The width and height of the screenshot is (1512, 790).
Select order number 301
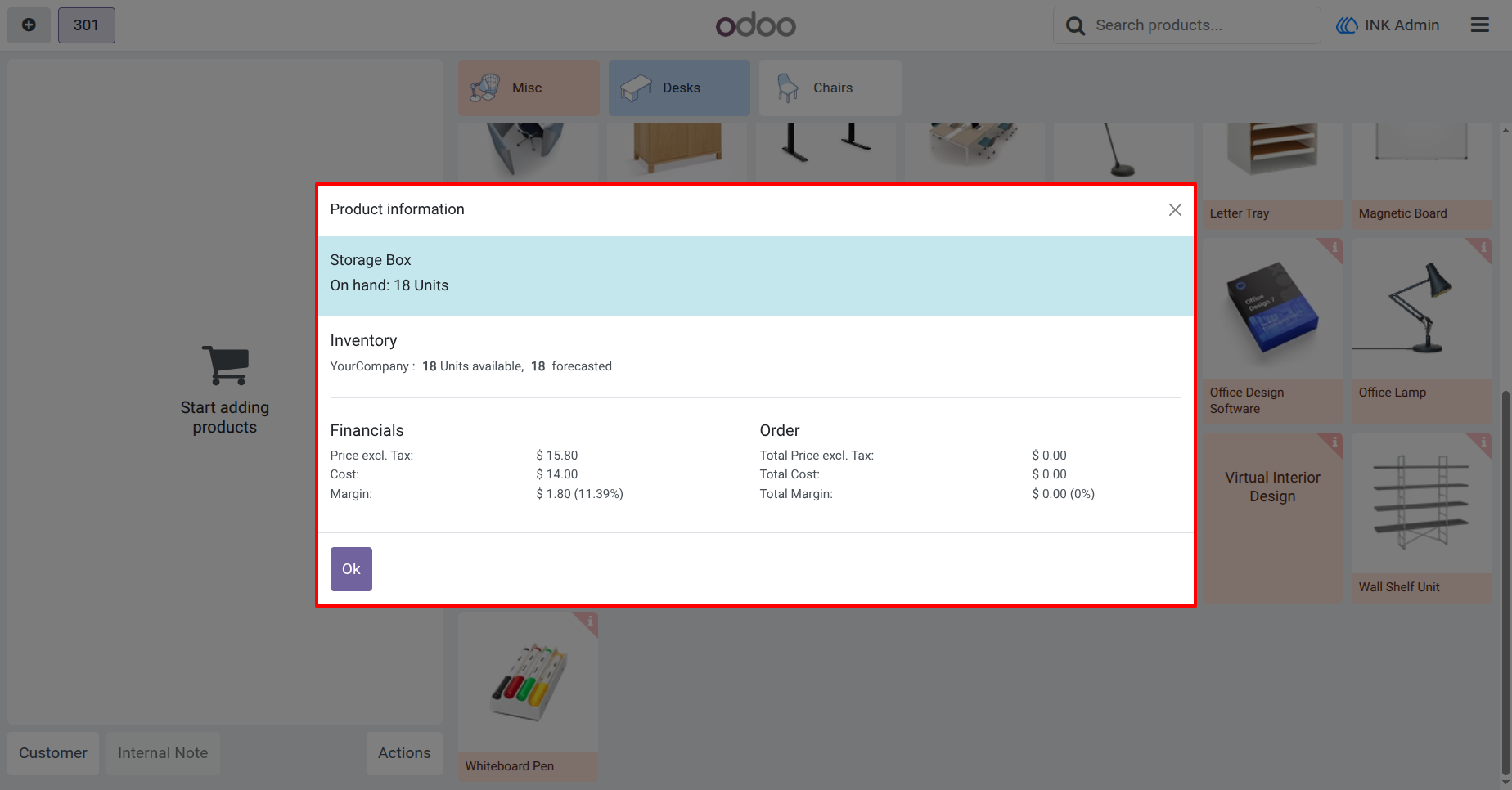click(x=86, y=25)
